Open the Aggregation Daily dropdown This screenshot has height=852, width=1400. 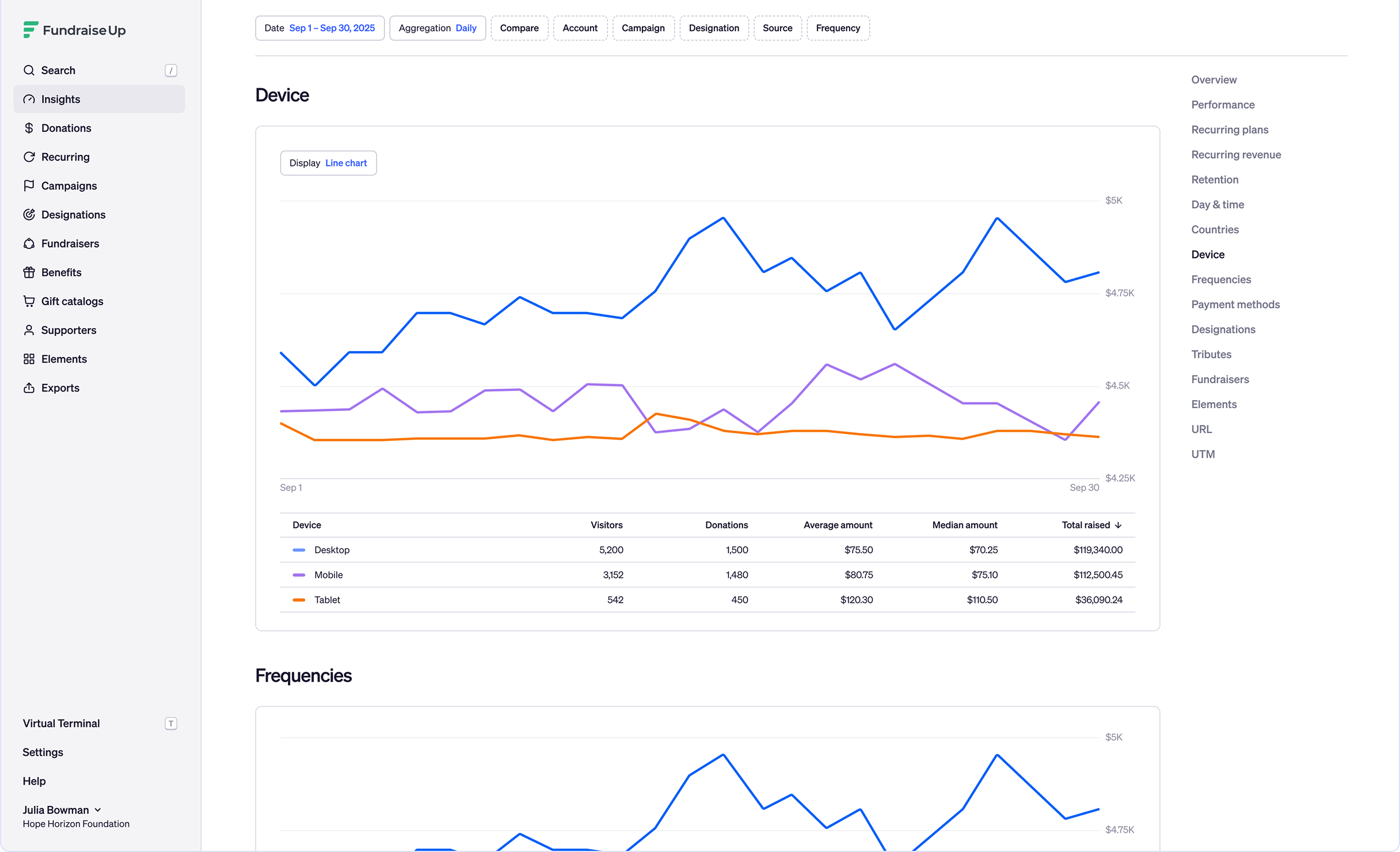click(x=438, y=28)
